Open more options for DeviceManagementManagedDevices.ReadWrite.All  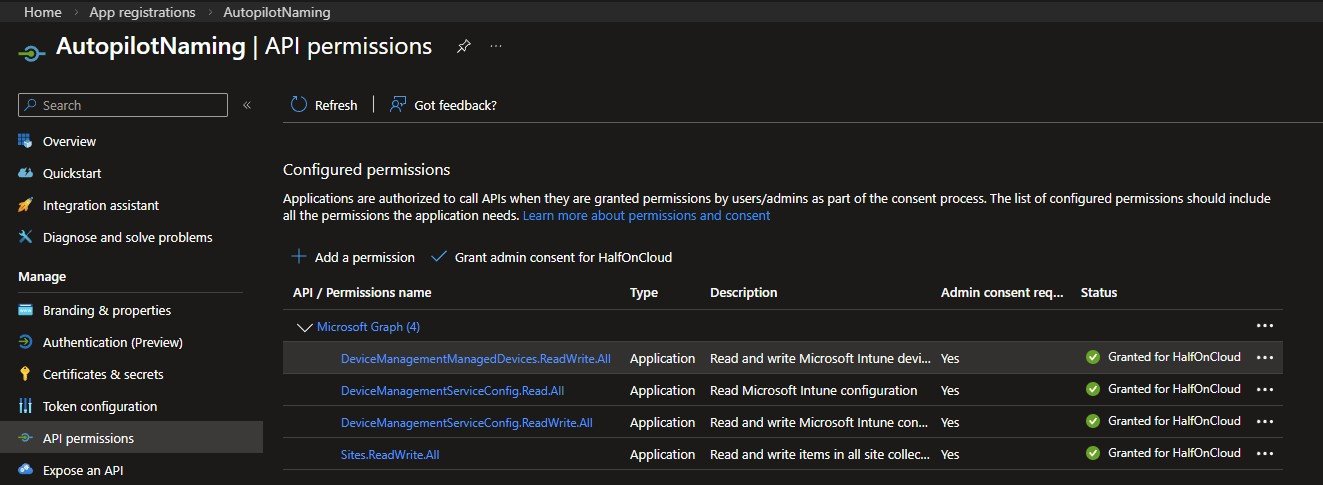(1264, 358)
